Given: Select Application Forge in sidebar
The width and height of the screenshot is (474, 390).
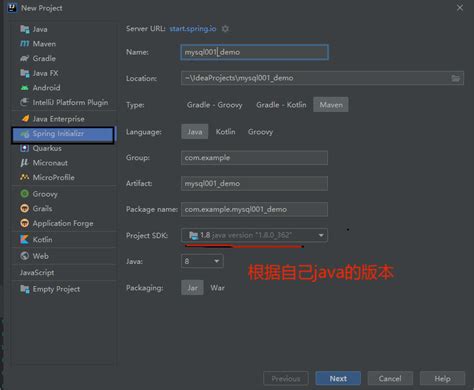Looking at the screenshot, I should (64, 223).
